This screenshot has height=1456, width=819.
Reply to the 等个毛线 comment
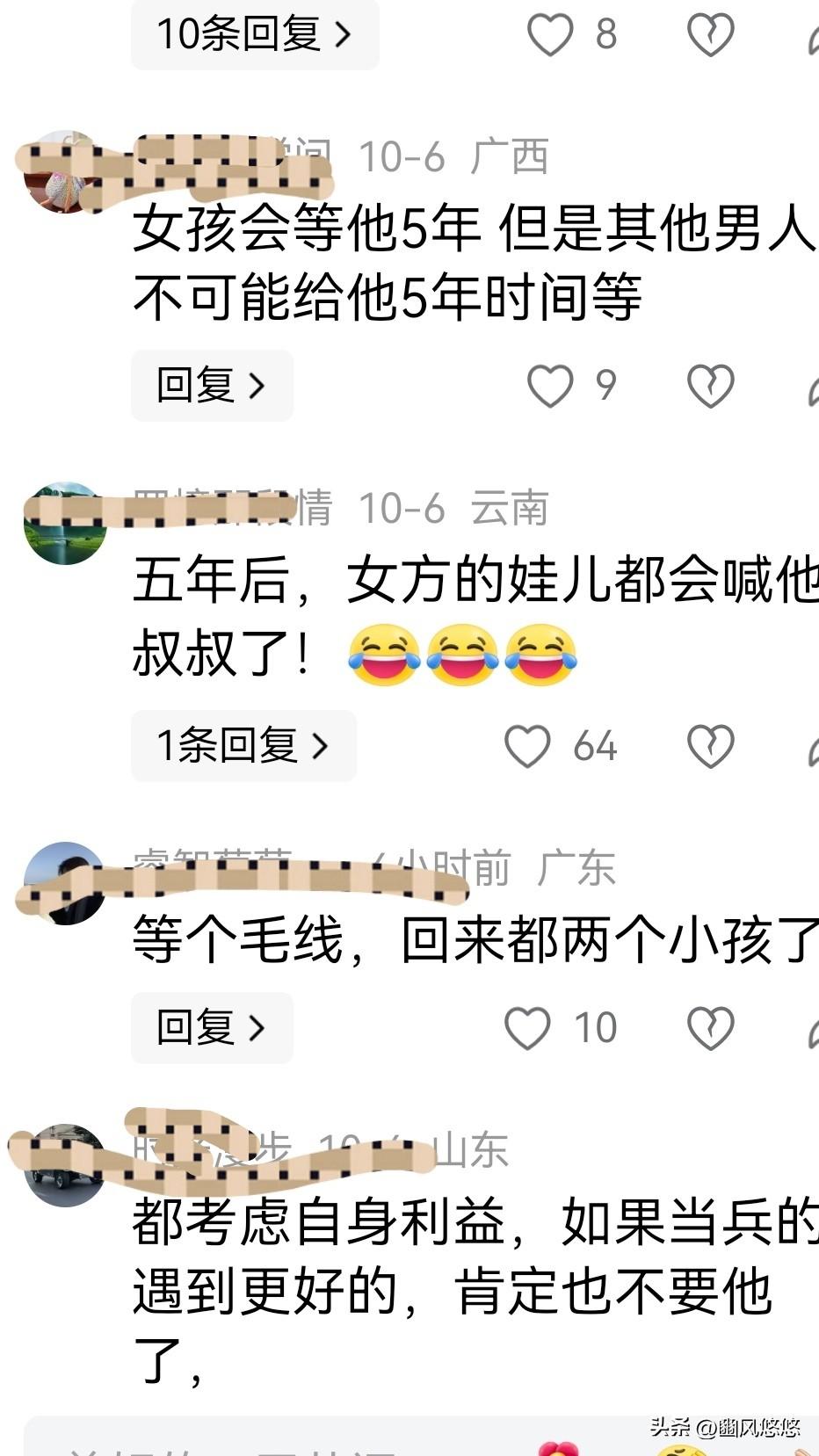[x=212, y=1028]
